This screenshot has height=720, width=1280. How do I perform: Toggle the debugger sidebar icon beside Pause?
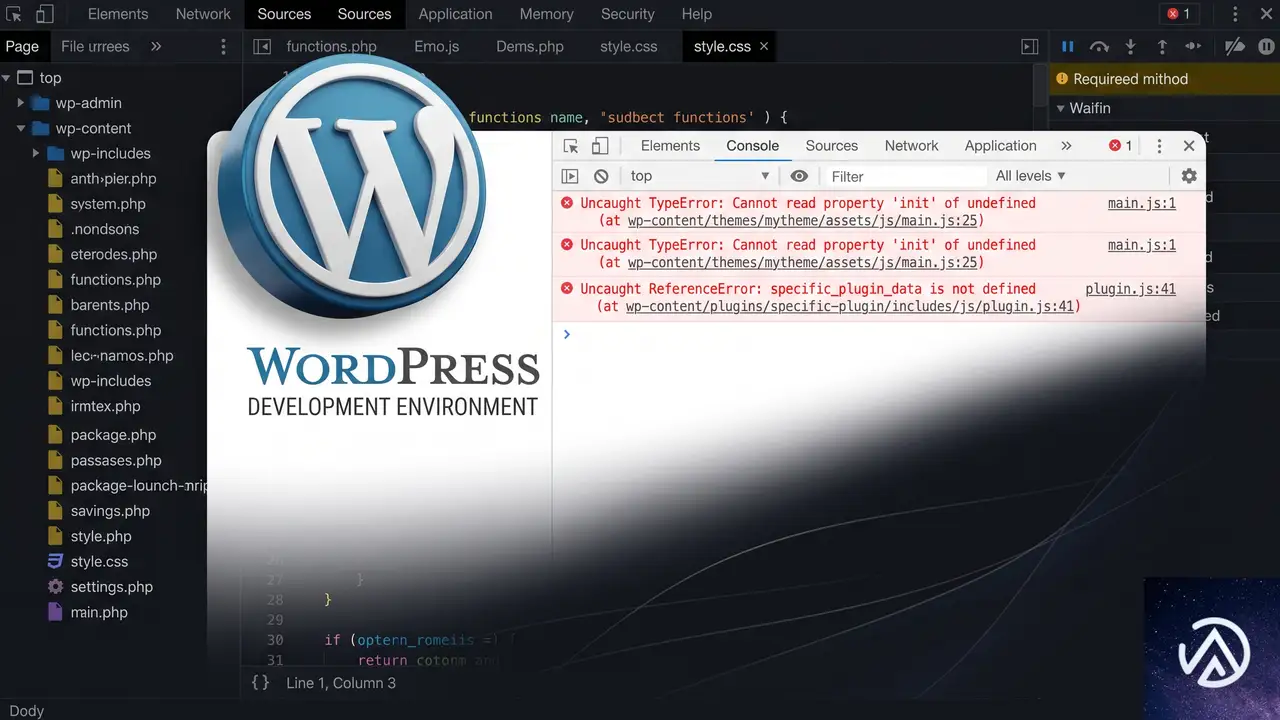1029,46
